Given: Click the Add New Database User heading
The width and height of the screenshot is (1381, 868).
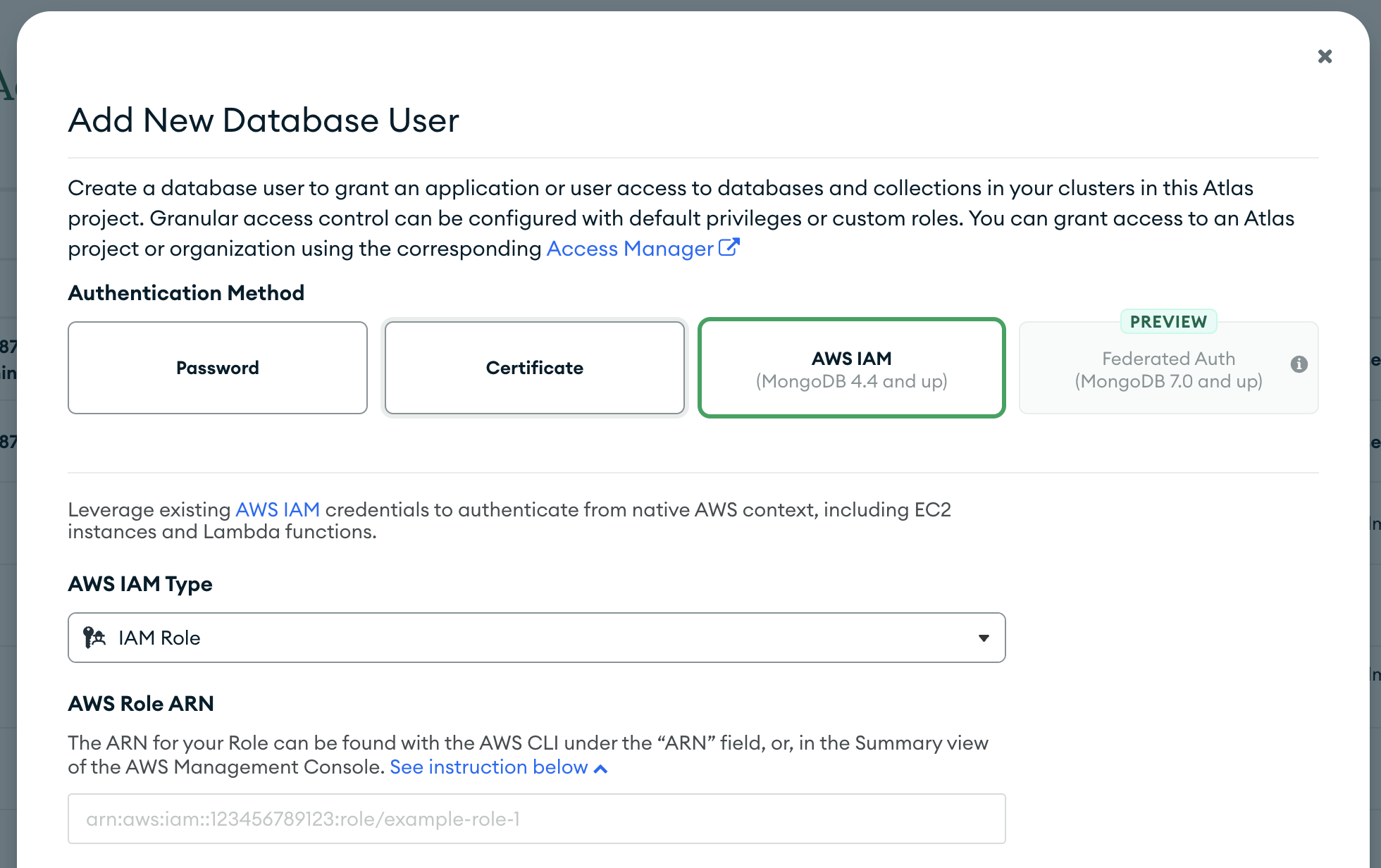Looking at the screenshot, I should 264,120.
